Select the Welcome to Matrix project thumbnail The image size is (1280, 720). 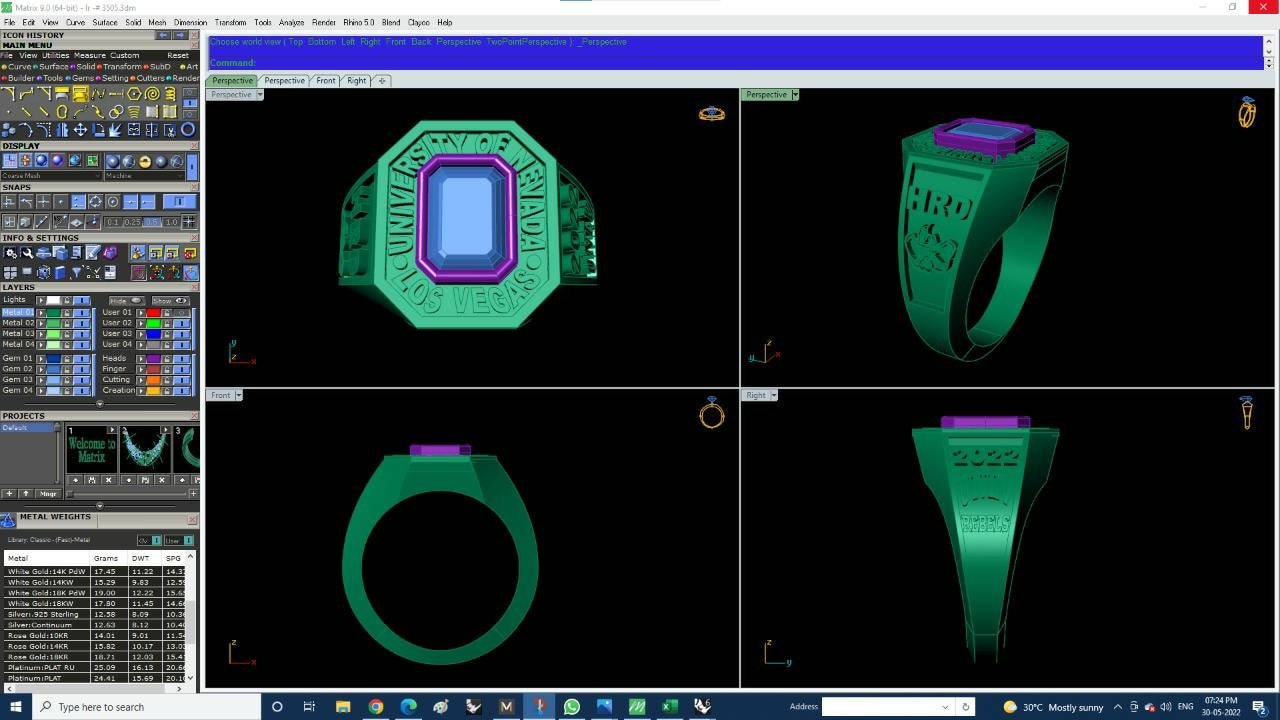point(91,450)
